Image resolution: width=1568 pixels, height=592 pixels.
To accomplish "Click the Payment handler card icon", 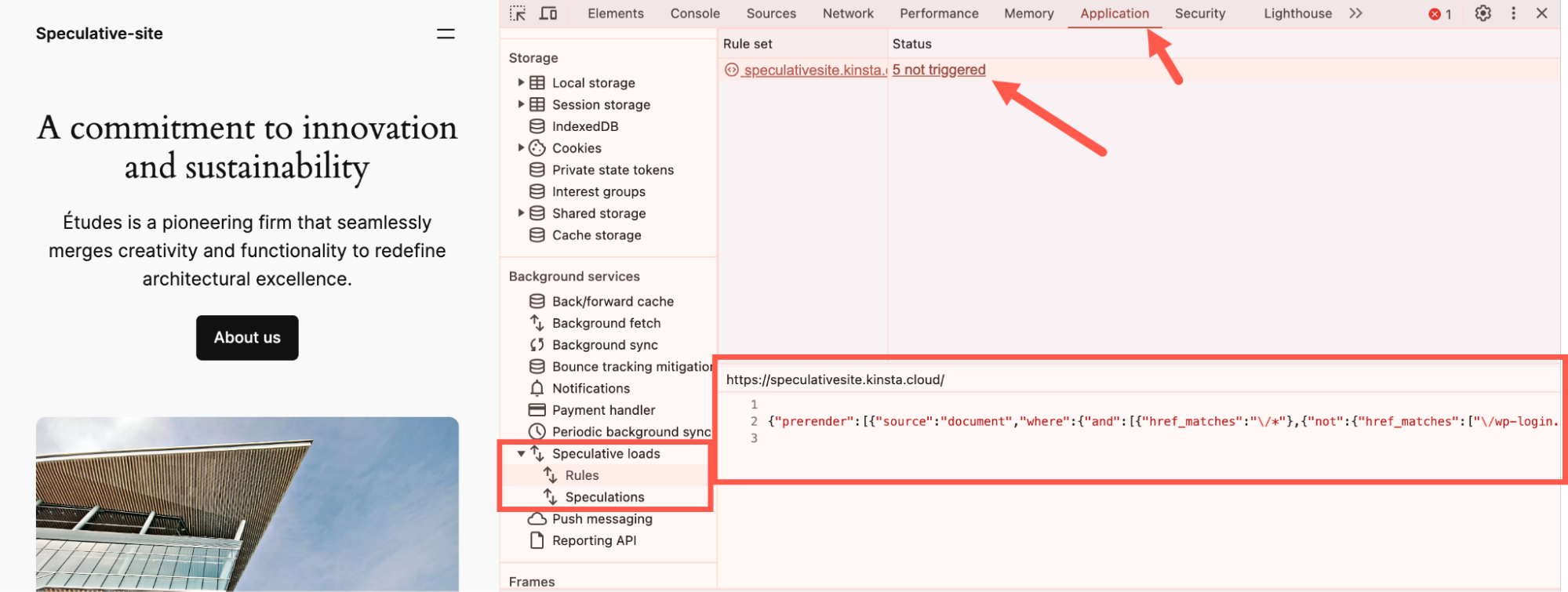I will click(537, 410).
